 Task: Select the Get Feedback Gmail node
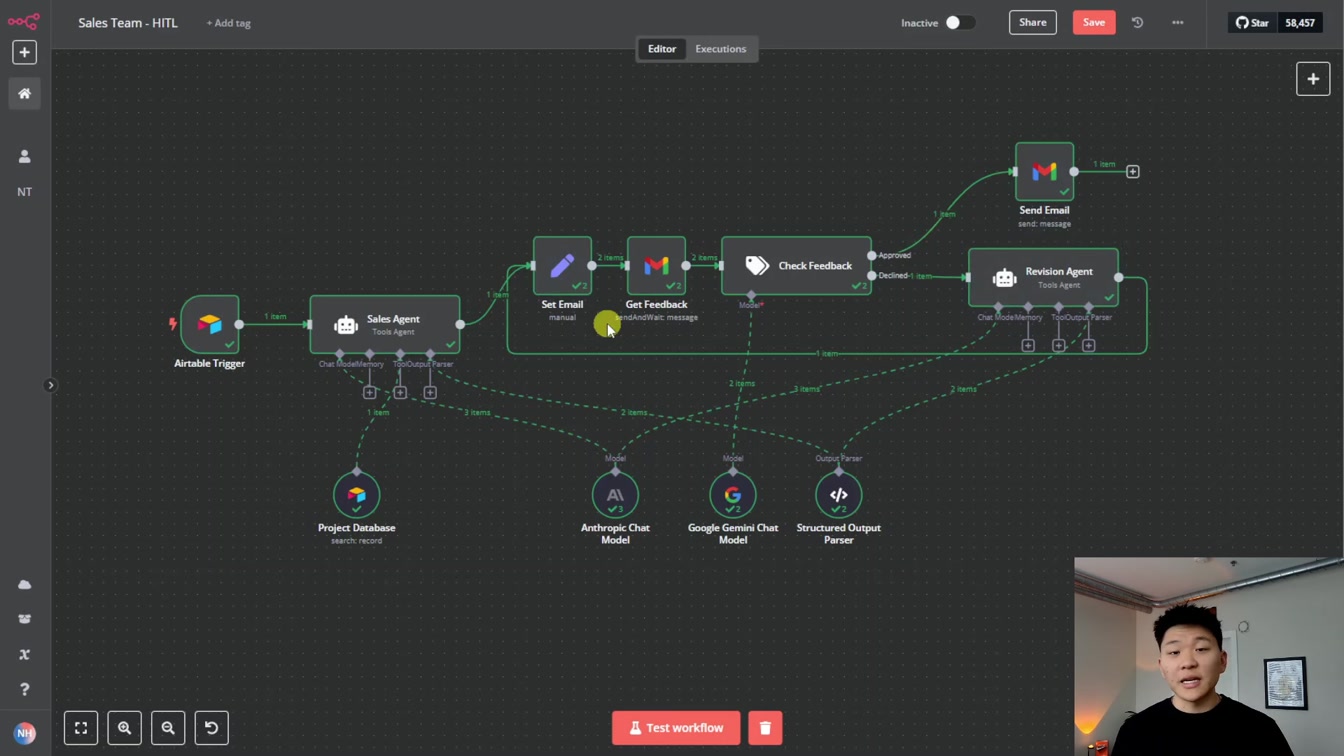click(656, 265)
